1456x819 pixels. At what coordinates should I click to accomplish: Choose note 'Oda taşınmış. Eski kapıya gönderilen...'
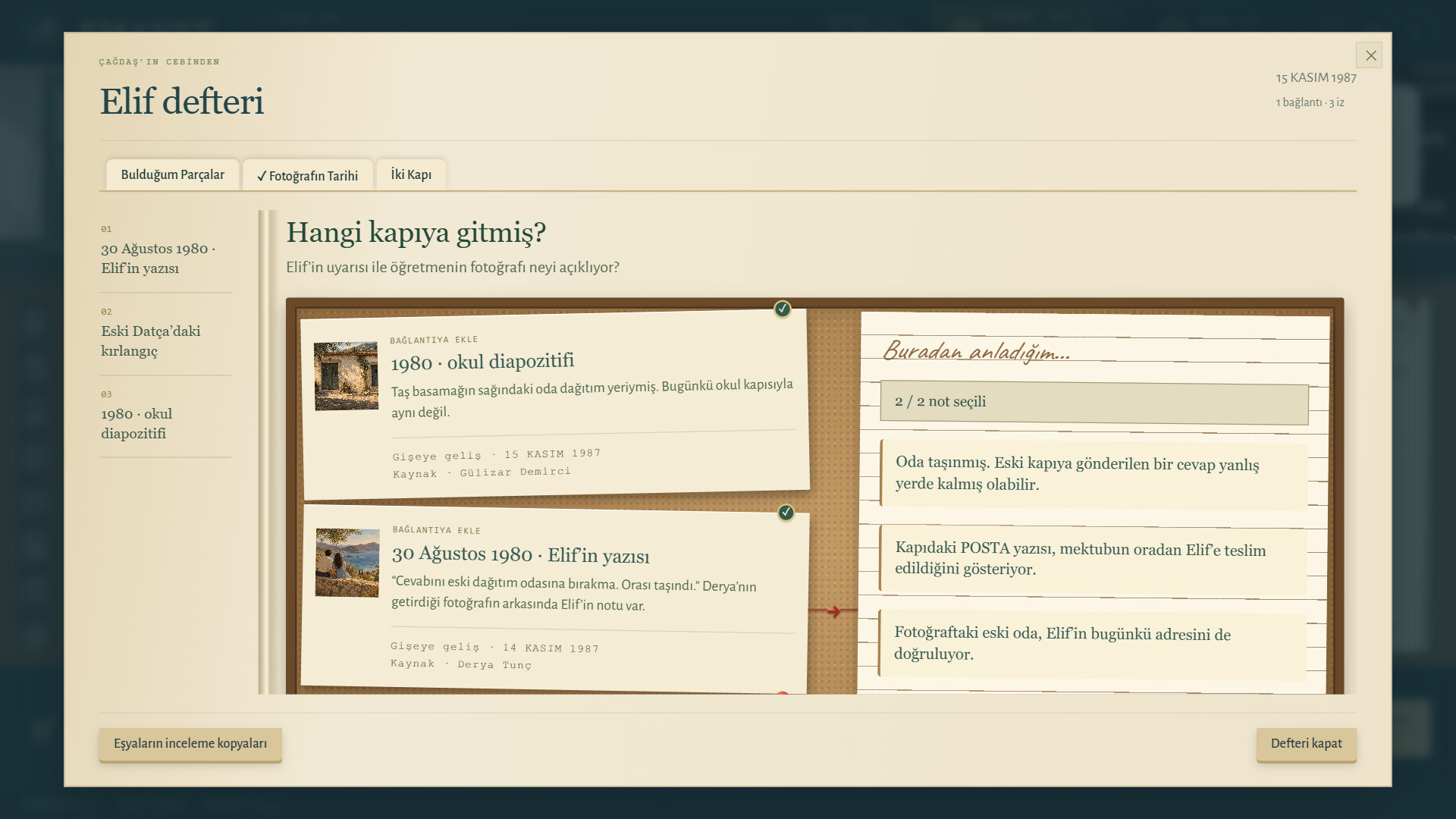[x=1094, y=473]
